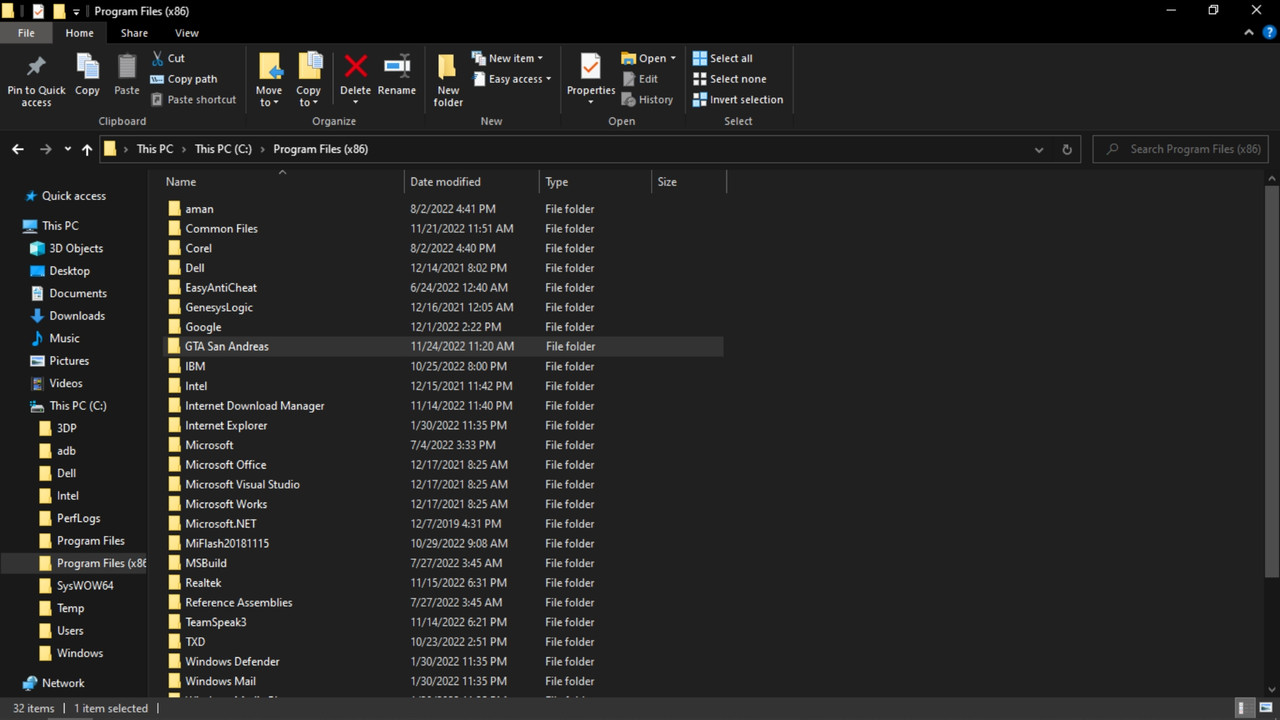Click Select none

click(x=729, y=79)
